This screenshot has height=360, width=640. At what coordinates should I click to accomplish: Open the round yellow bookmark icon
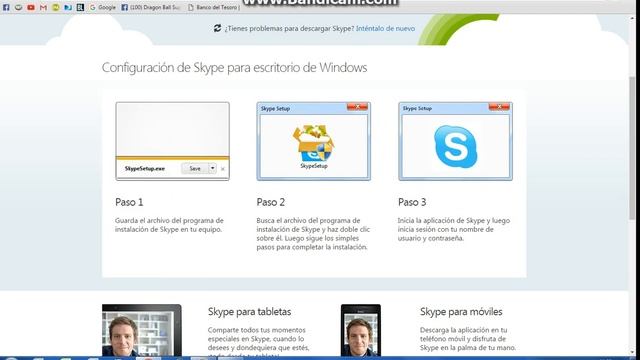(x=56, y=7)
